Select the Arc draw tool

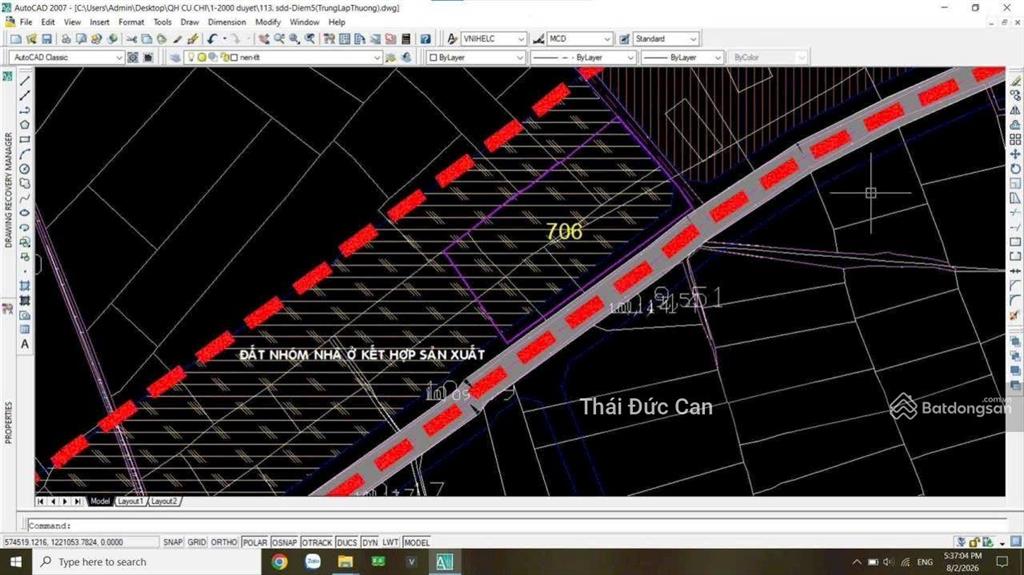pyautogui.click(x=25, y=154)
